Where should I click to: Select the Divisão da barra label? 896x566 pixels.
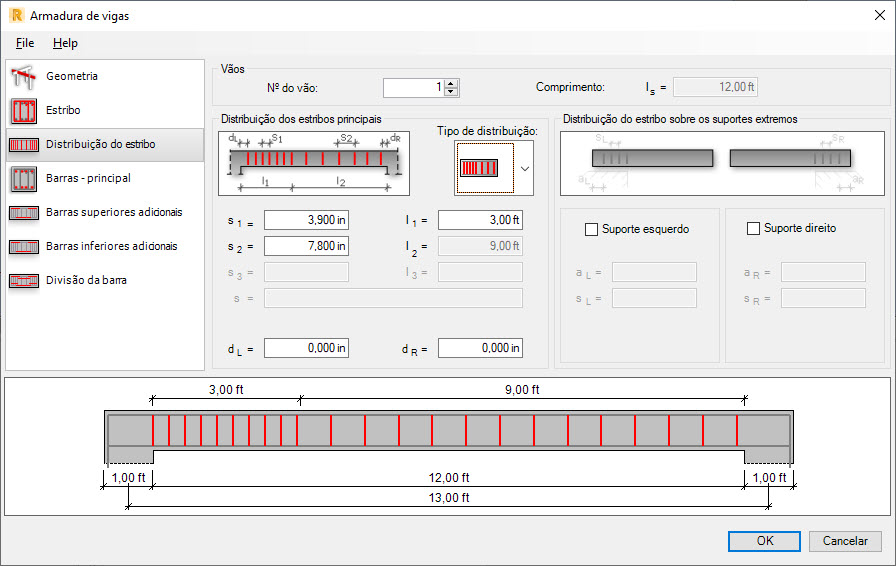(86, 280)
